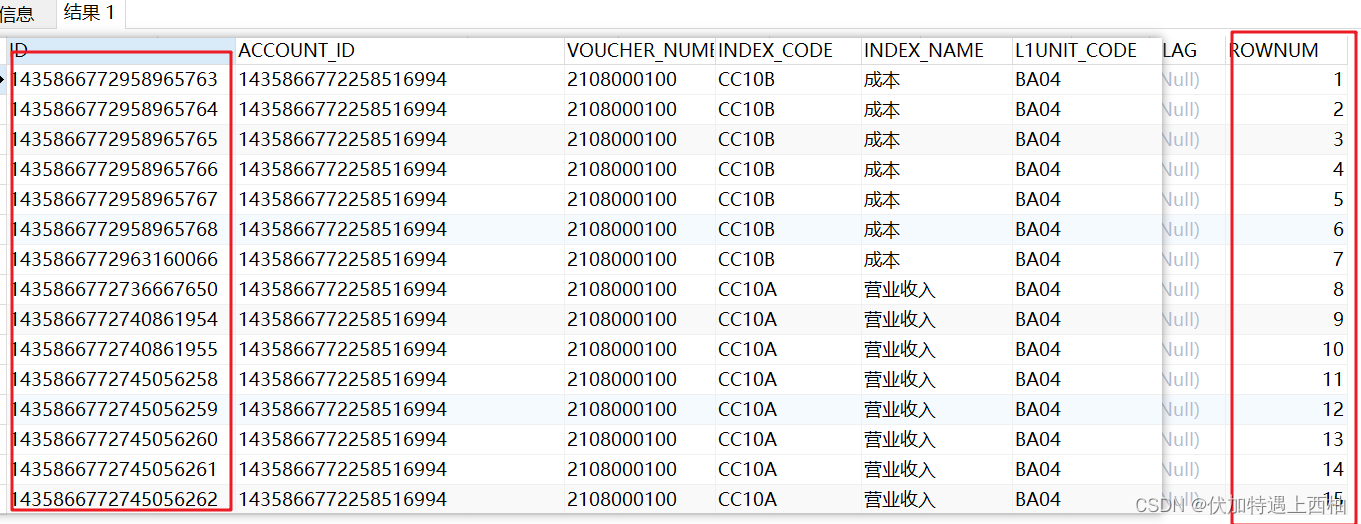The width and height of the screenshot is (1361, 524).
Task: Click ACCOUNT_ID cell in ROWNUM 14 row
Action: (x=400, y=469)
